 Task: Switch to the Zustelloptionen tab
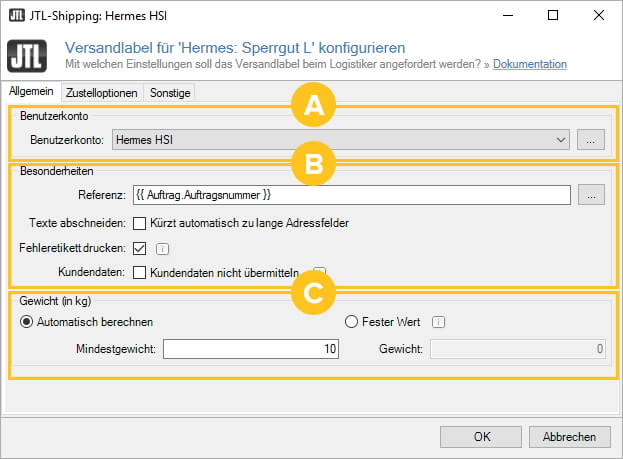point(101,93)
